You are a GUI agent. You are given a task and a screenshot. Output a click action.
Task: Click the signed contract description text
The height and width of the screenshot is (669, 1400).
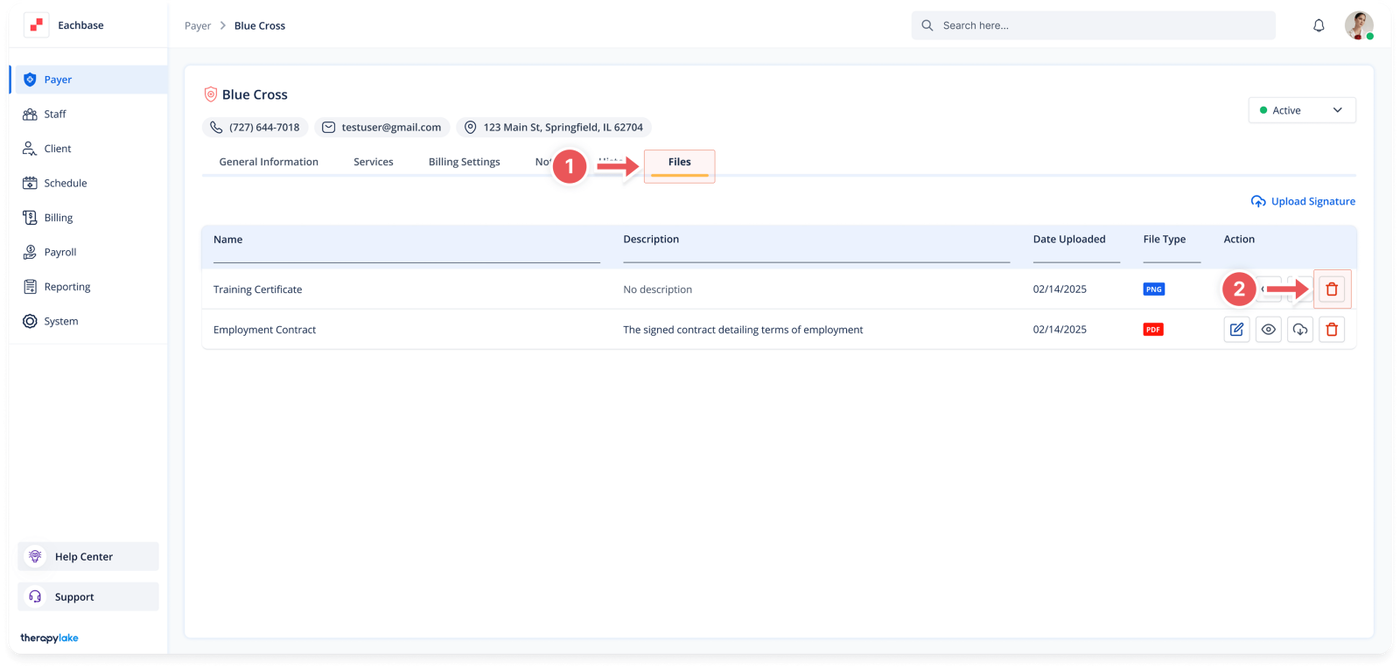[743, 329]
